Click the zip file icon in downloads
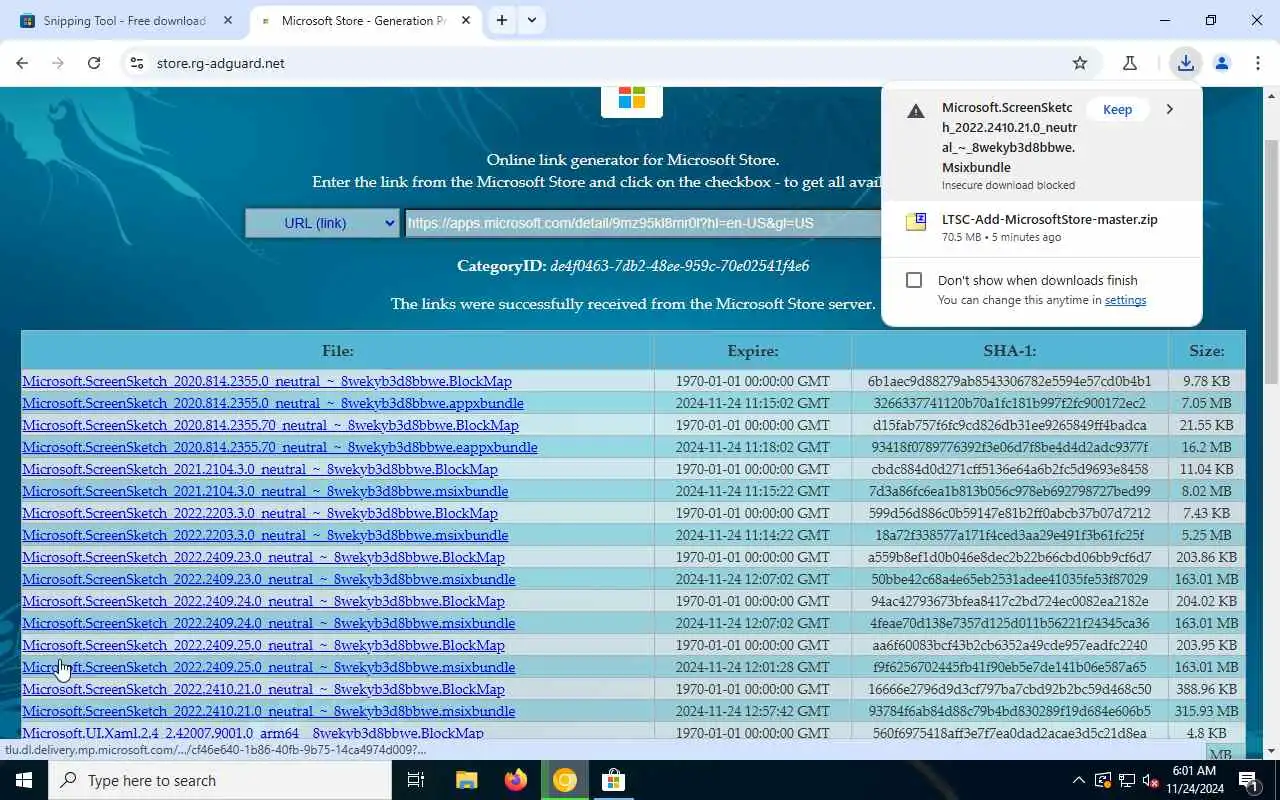Image resolution: width=1280 pixels, height=800 pixels. 916,222
